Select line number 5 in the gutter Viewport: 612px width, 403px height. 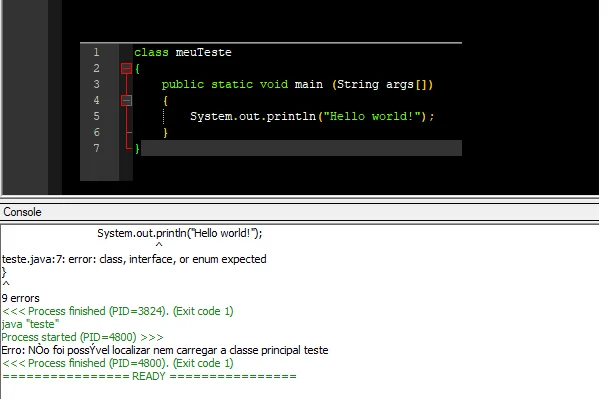96,116
